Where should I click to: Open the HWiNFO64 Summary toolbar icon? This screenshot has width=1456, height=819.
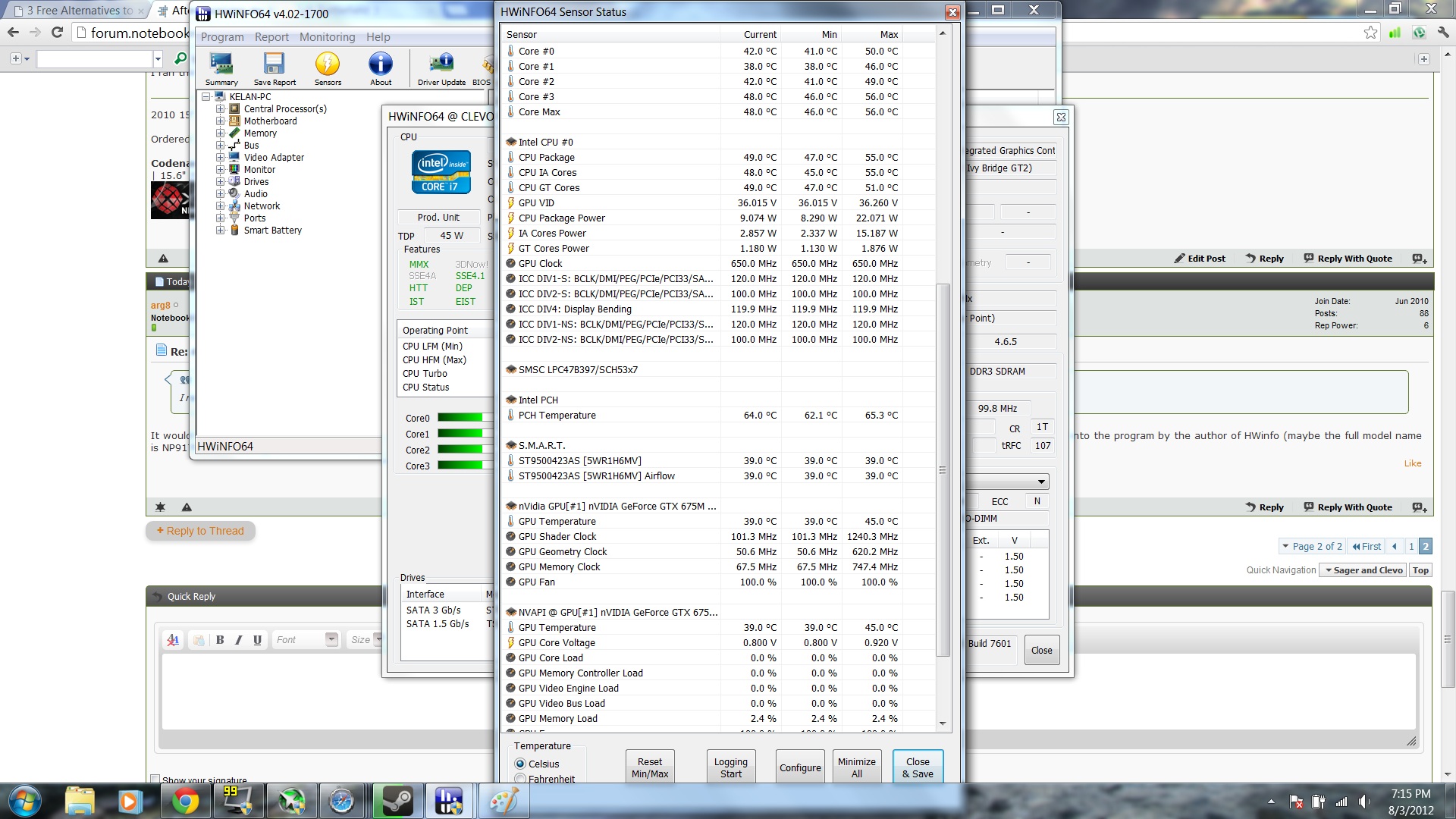pos(221,69)
